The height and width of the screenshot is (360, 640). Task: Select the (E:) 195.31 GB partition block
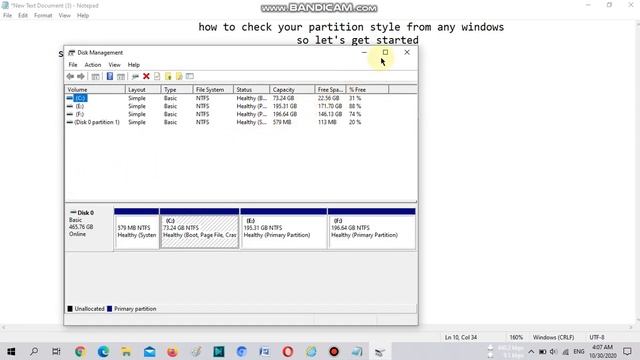283,229
